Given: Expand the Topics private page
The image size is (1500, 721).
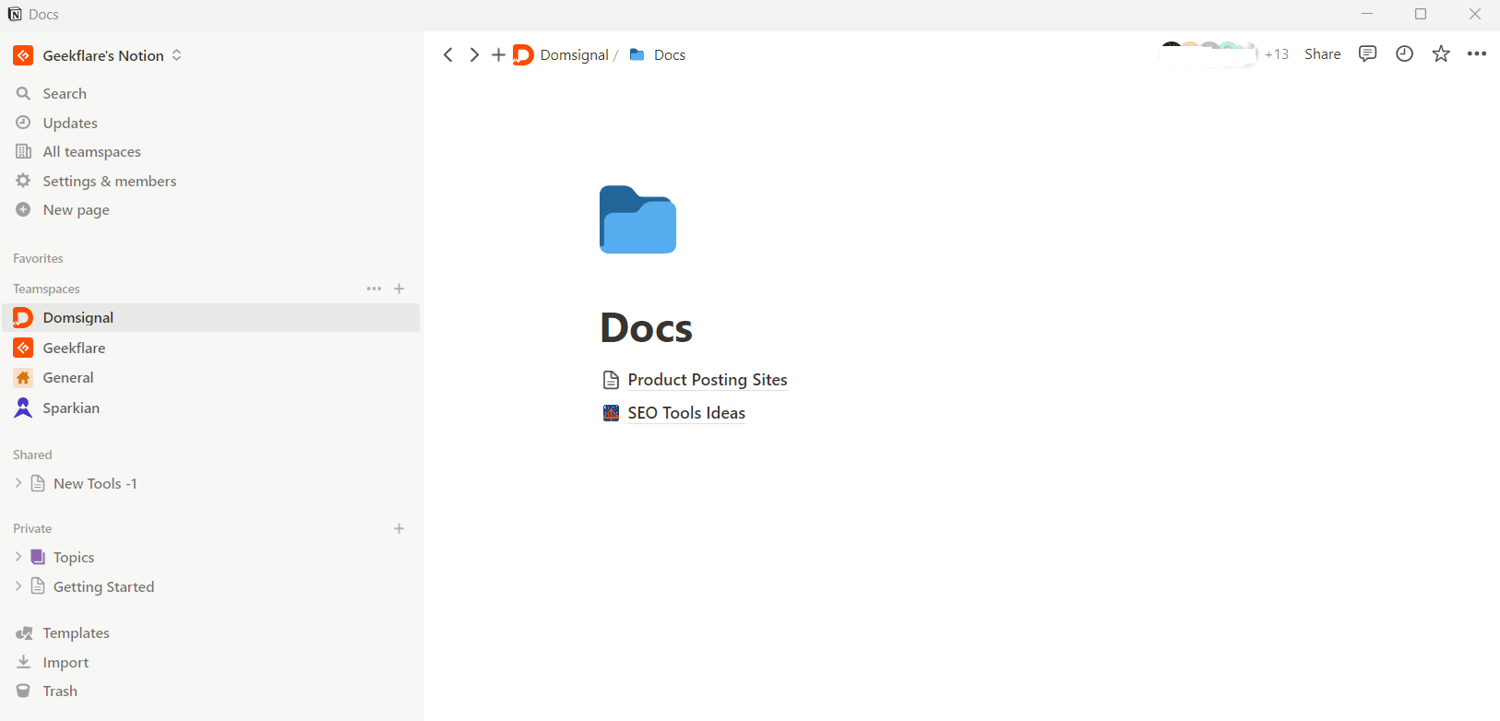Looking at the screenshot, I should tap(18, 557).
